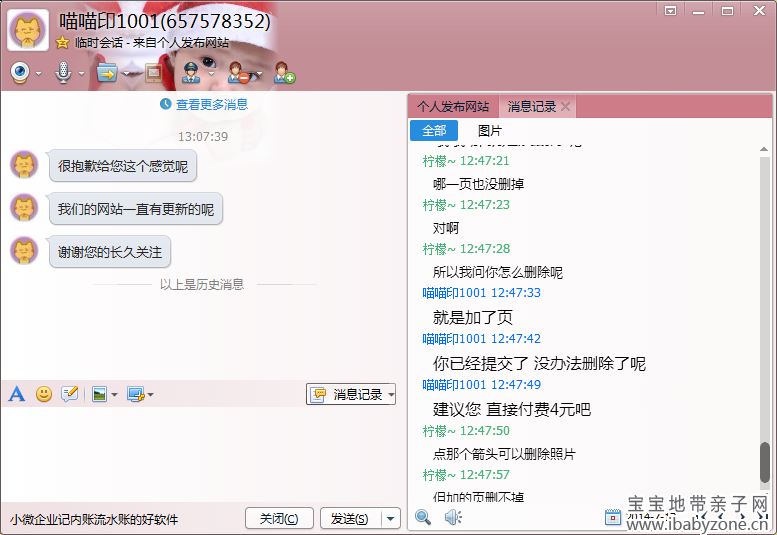This screenshot has width=777, height=535.
Task: Open the emoji smiley picker
Action: coord(44,394)
